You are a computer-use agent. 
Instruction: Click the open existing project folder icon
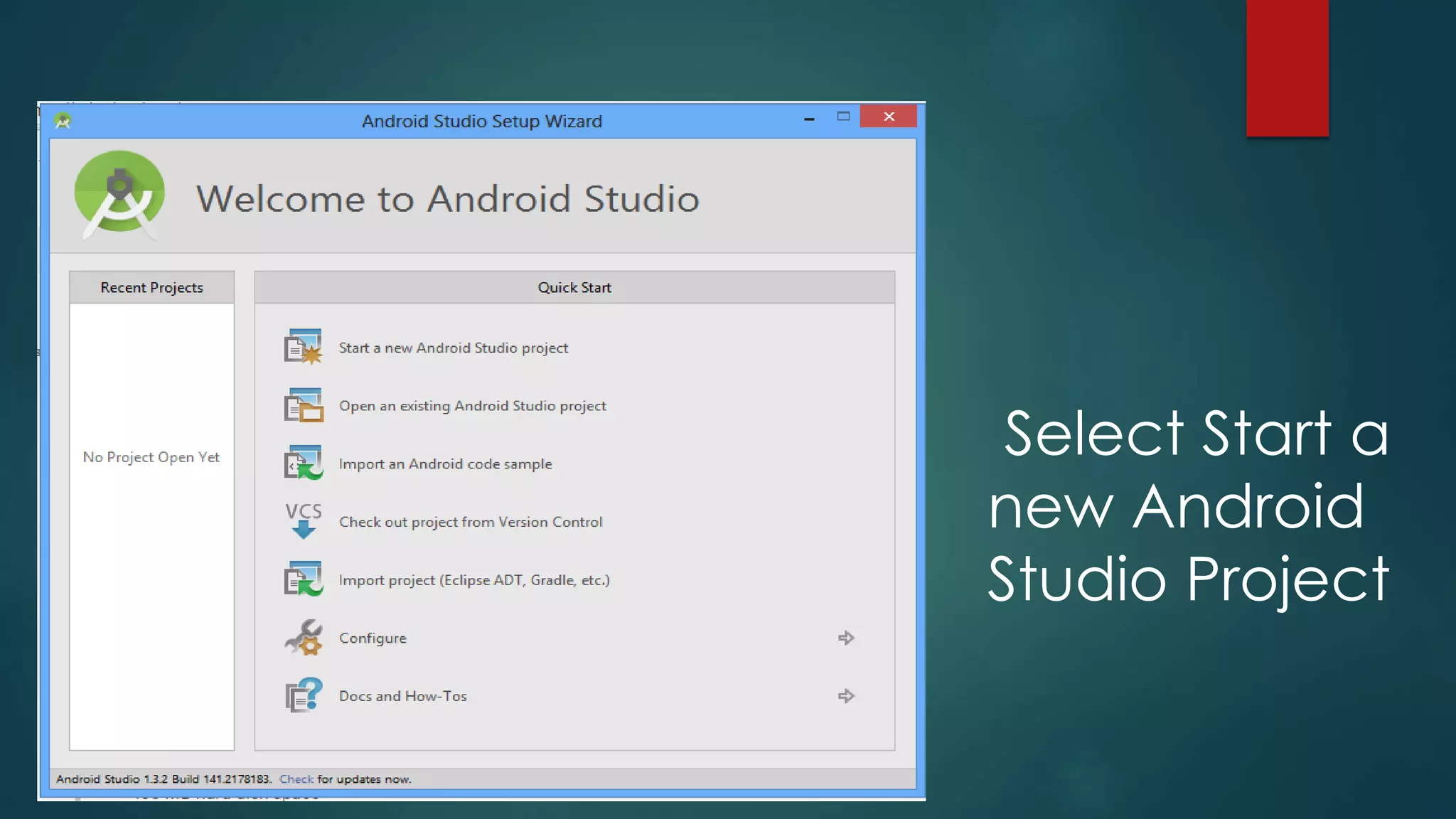304,405
